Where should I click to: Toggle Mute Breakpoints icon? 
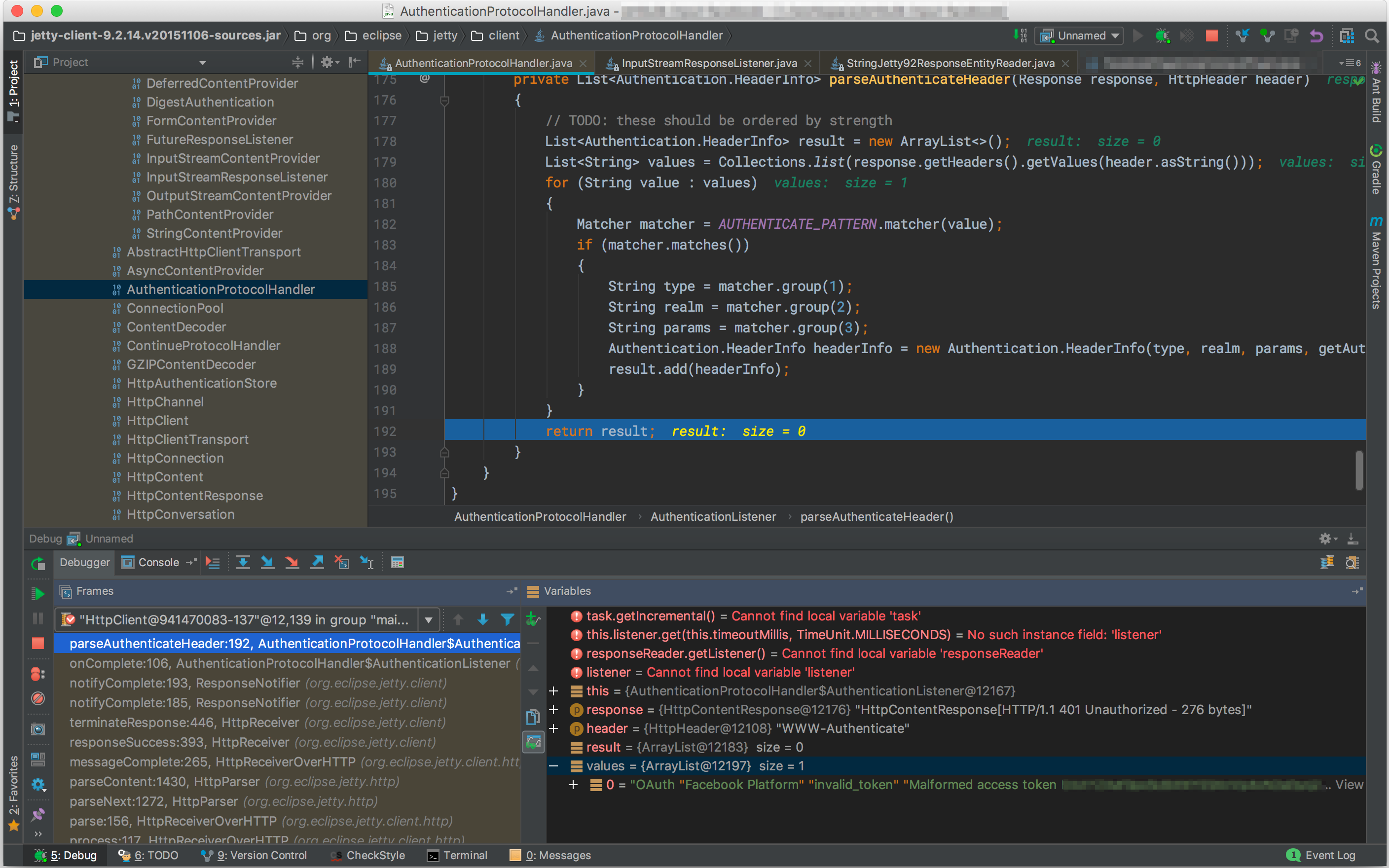[38, 698]
